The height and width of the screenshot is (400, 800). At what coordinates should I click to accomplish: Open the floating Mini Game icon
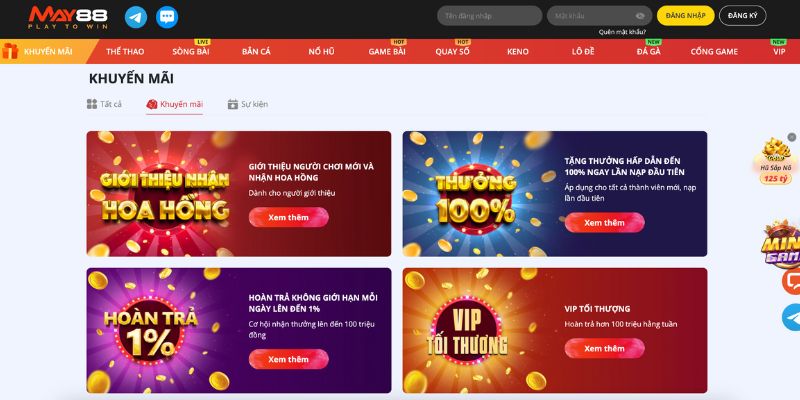coord(781,244)
